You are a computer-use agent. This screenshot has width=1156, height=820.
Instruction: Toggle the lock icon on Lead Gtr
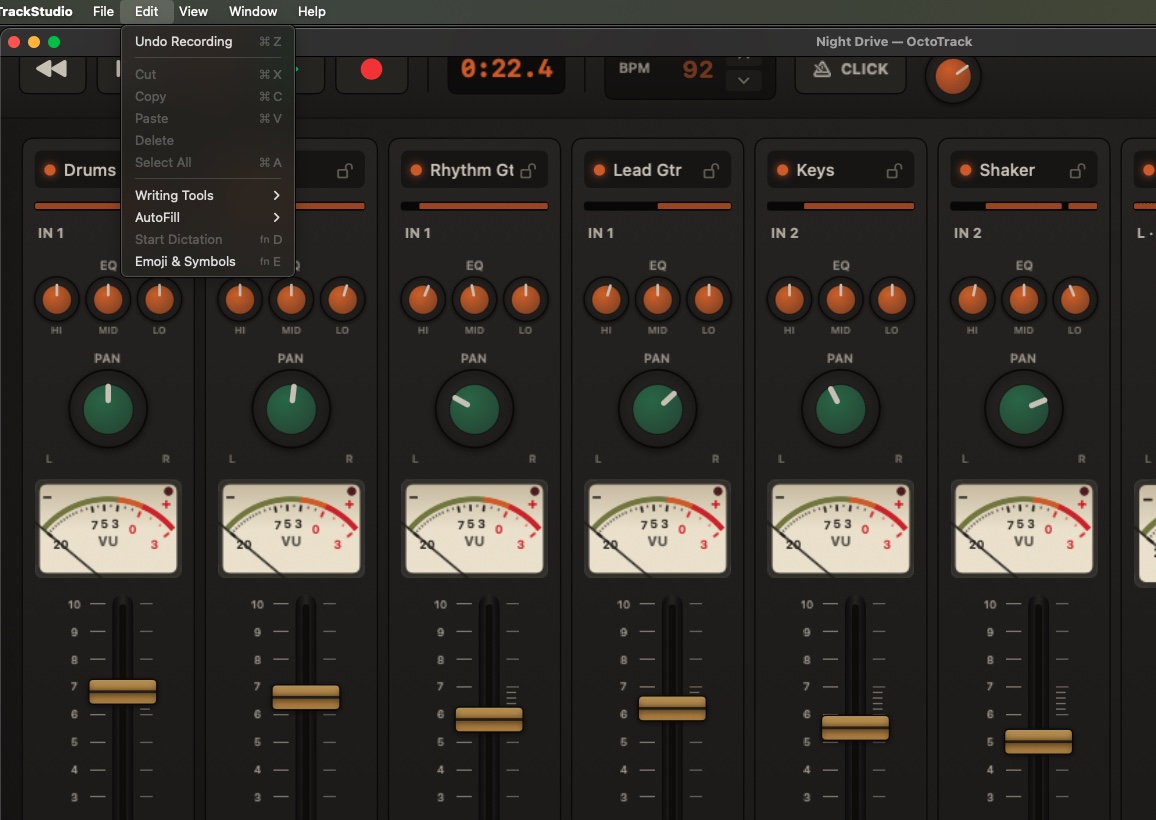(711, 171)
